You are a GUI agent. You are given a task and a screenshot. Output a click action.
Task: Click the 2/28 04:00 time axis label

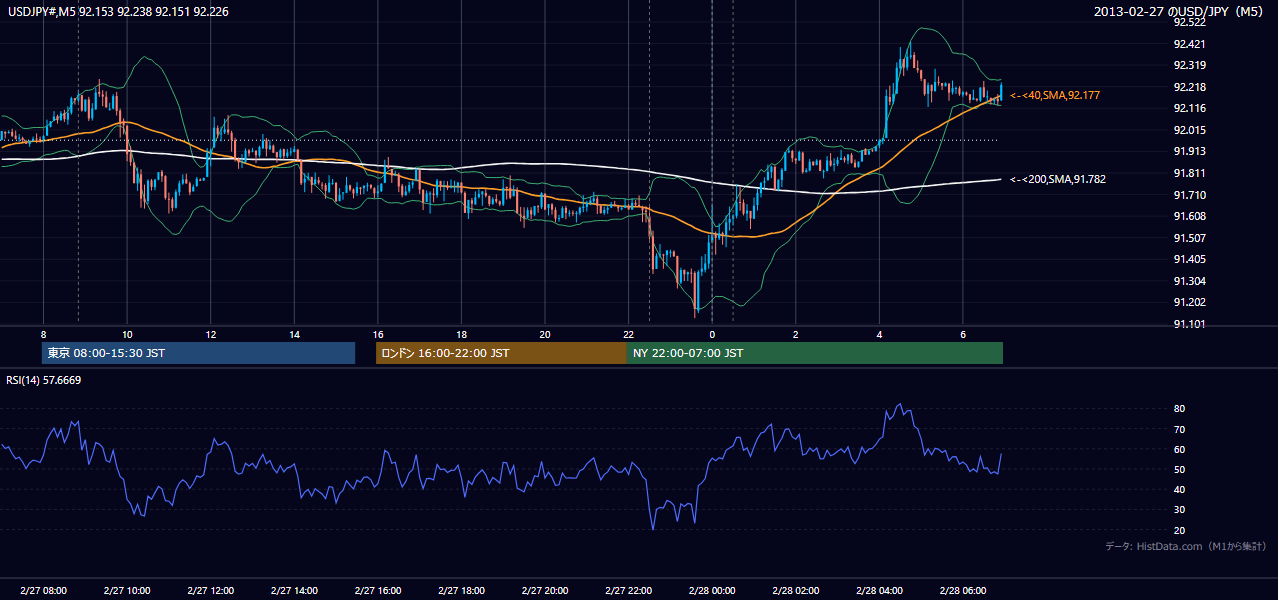pyautogui.click(x=879, y=591)
